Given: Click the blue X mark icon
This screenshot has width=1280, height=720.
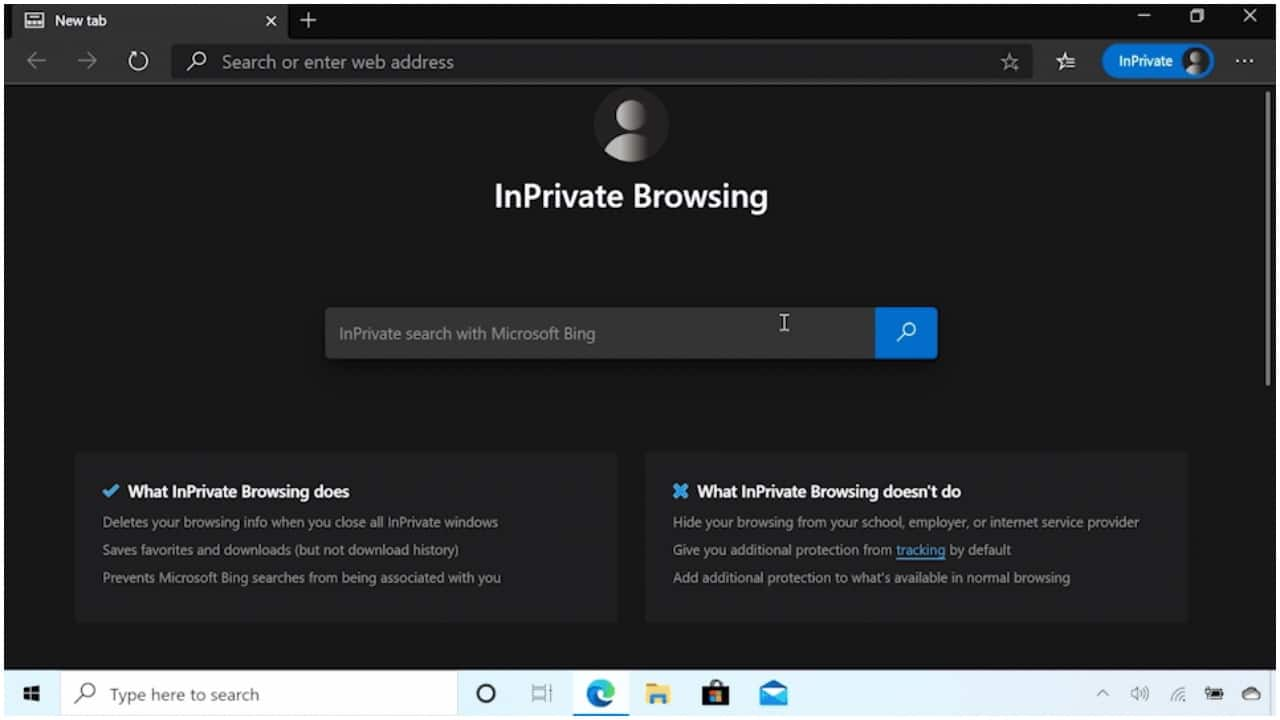Looking at the screenshot, I should pyautogui.click(x=681, y=491).
